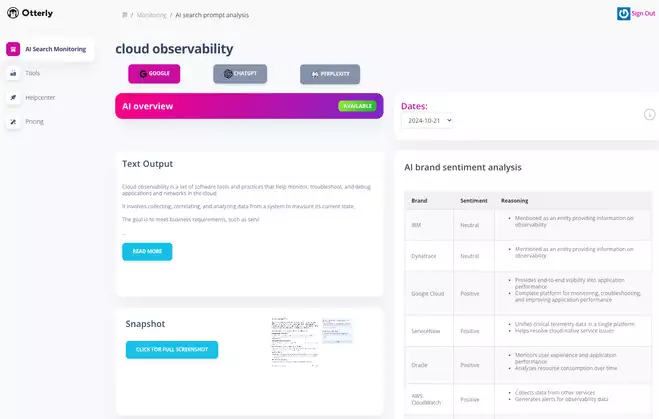Select the Helpcenter menu item
The image size is (659, 419).
point(40,98)
